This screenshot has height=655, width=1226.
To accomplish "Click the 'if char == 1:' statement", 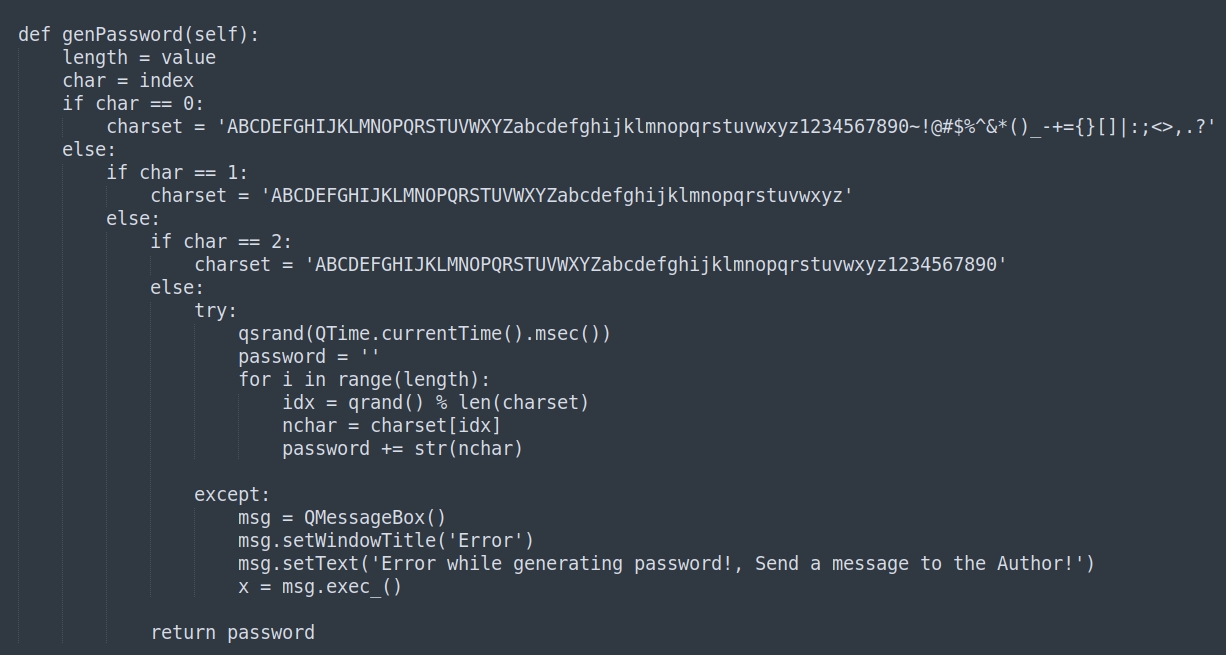I will pos(177,173).
